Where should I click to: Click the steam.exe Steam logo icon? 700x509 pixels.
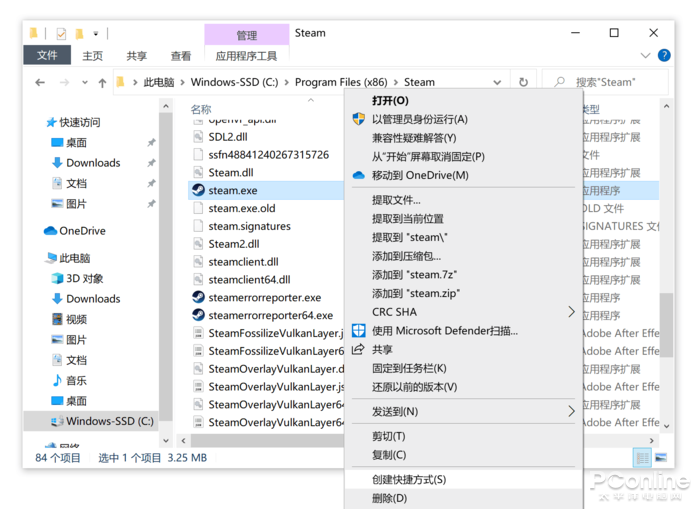[x=198, y=190]
